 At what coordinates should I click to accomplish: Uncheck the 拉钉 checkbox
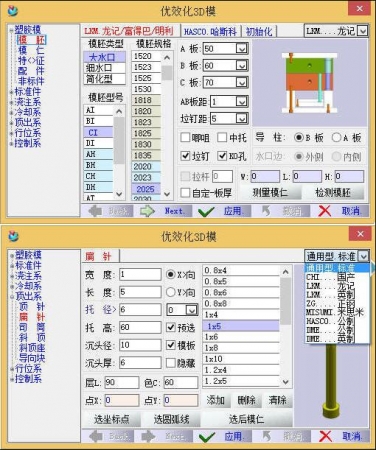(x=185, y=156)
